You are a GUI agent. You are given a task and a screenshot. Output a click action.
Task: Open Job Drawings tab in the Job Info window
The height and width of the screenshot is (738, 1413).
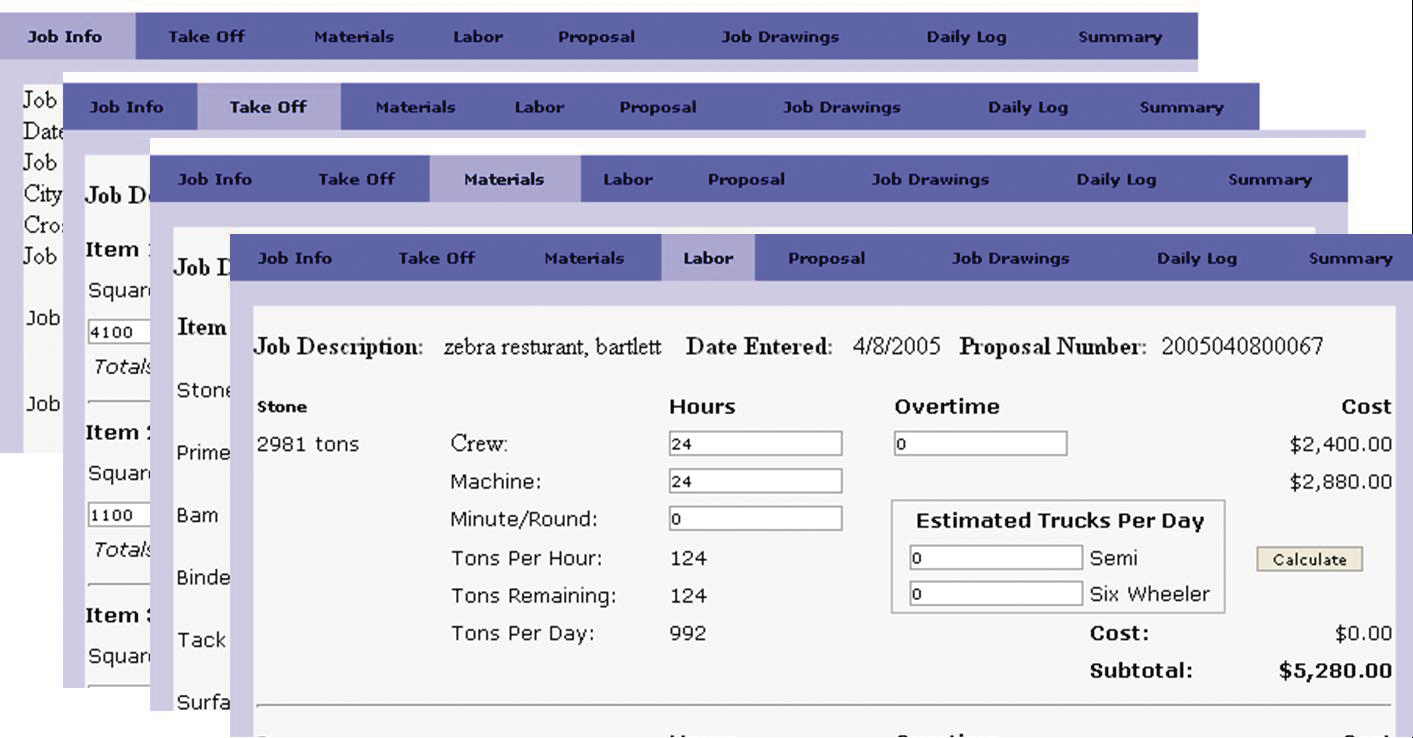pos(780,37)
